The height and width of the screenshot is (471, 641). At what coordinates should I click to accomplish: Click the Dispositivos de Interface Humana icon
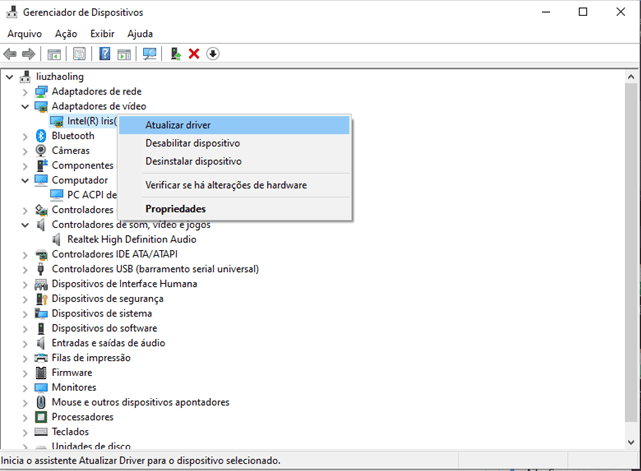[41, 284]
